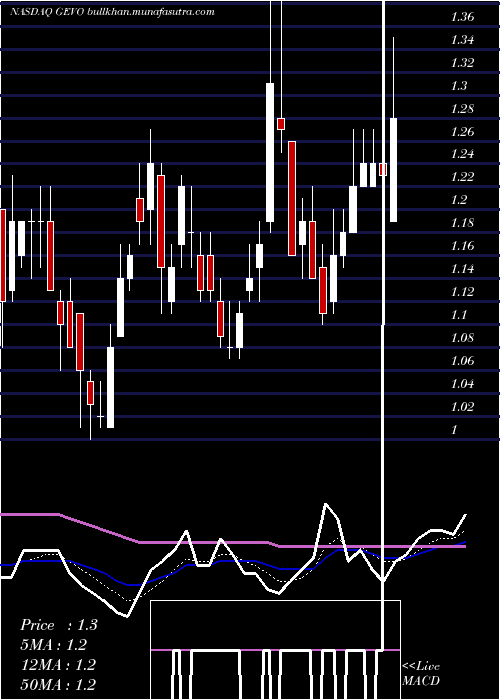Click the 1.26 price axis label
Viewport: 500px width, 700px height.
462,132
